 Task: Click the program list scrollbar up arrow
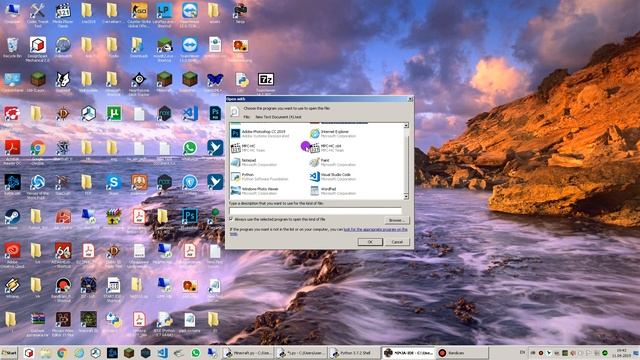pyautogui.click(x=406, y=125)
